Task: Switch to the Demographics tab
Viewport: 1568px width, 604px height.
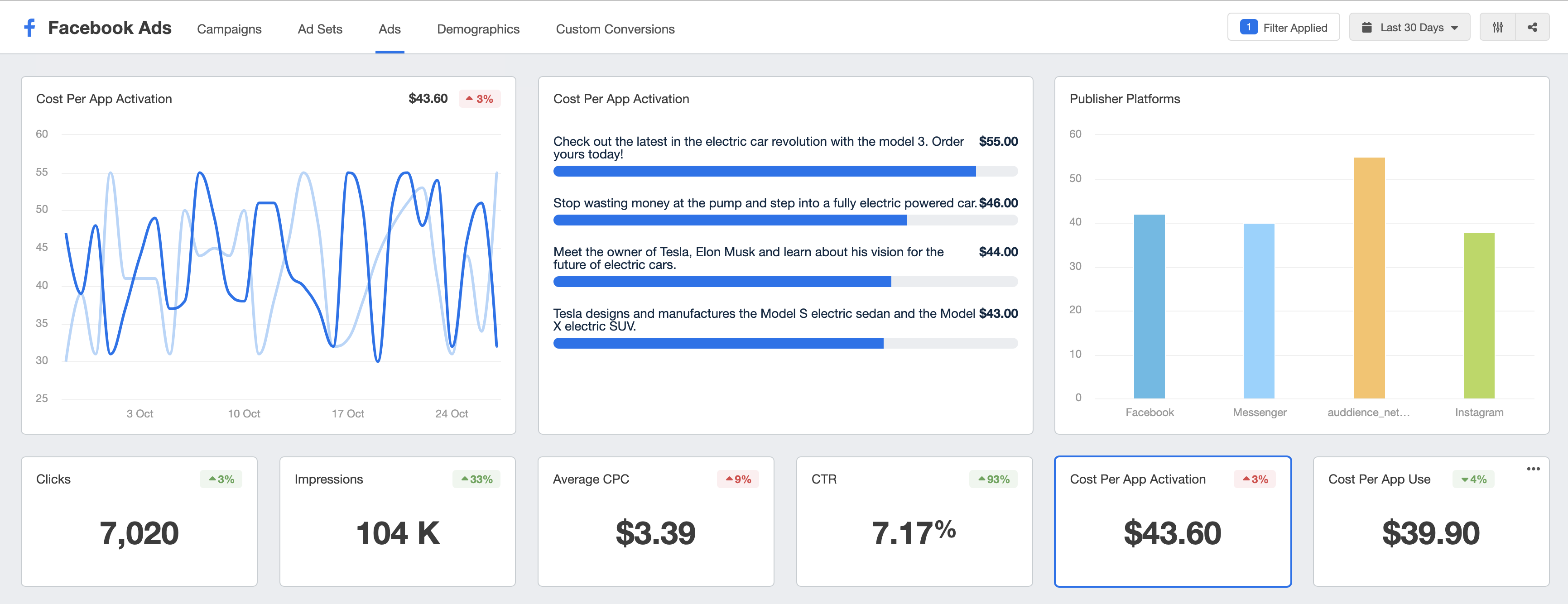Action: 478,28
